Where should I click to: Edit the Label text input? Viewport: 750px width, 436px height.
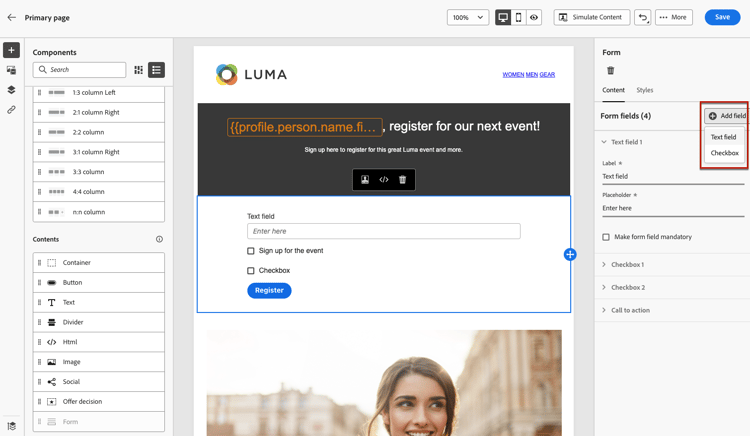tap(673, 176)
